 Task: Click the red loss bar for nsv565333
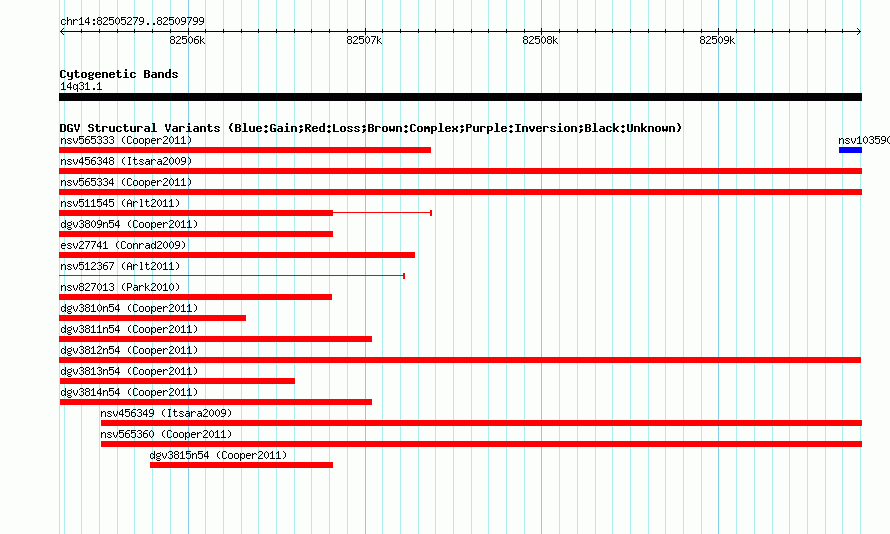[x=245, y=150]
